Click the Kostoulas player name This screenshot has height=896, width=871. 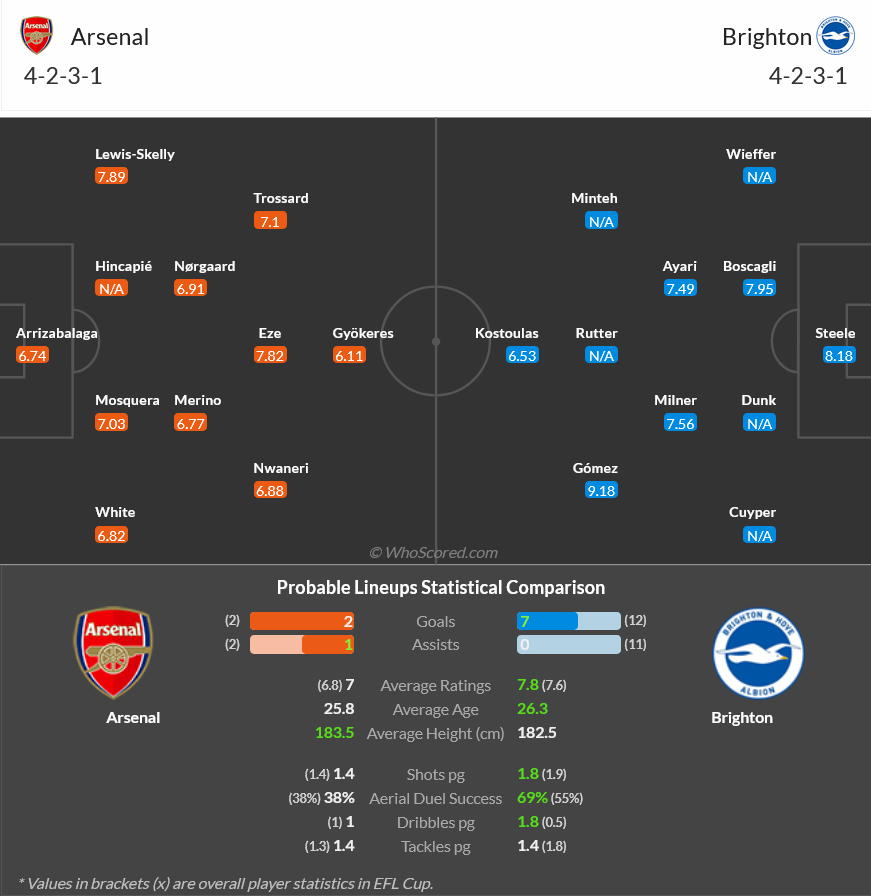507,333
